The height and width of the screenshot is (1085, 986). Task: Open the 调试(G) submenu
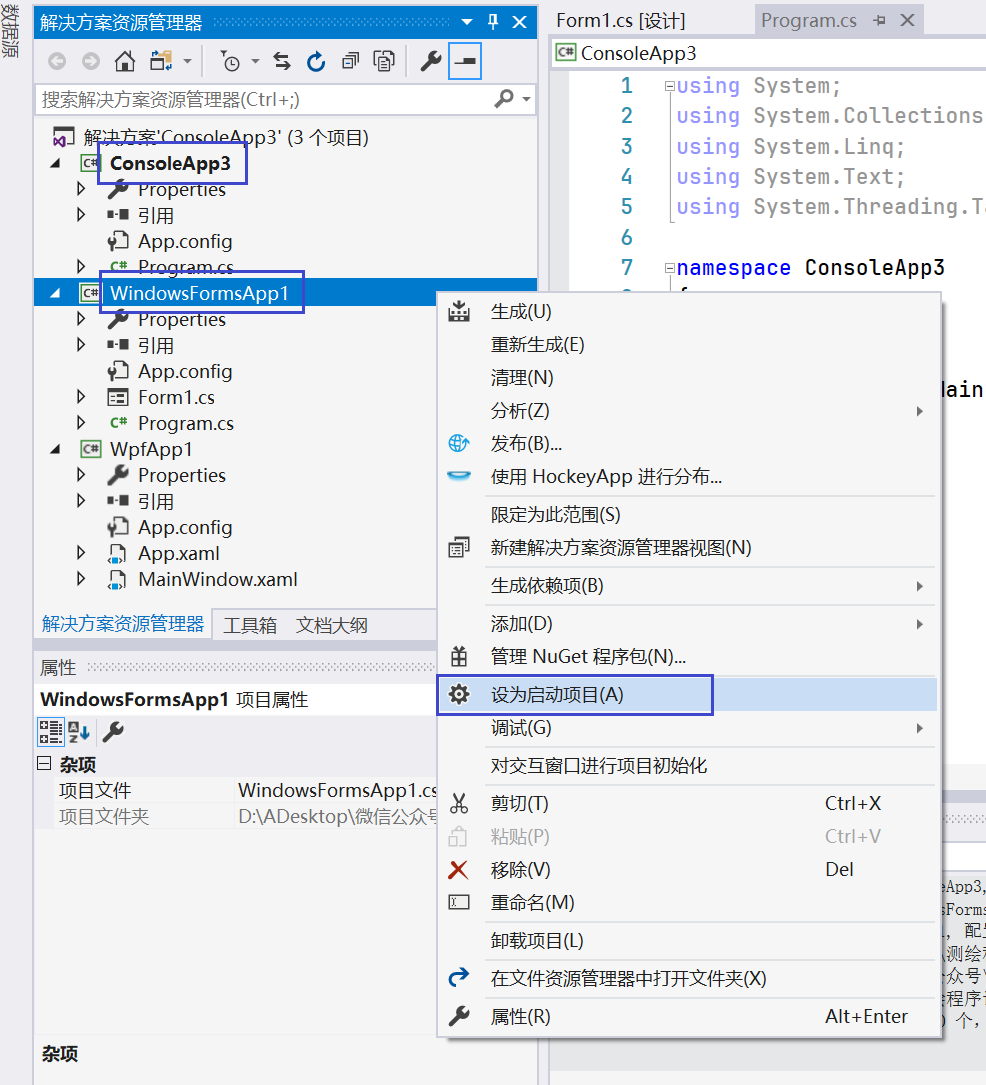(688, 728)
